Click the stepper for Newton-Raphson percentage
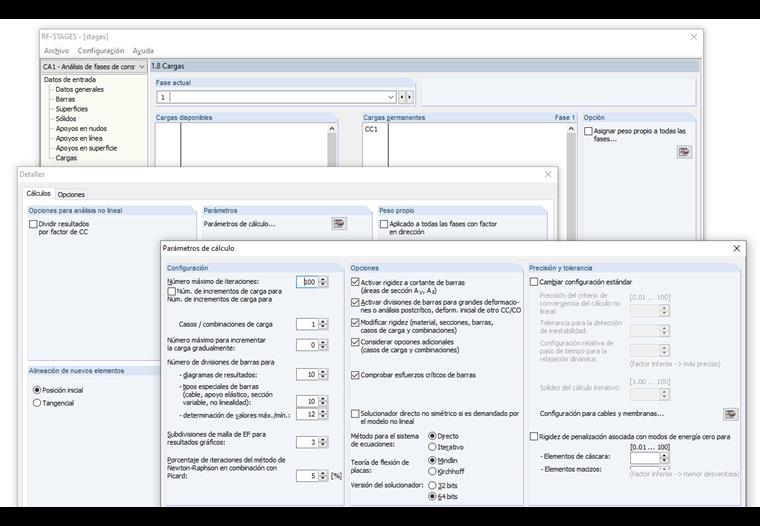 (x=323, y=476)
